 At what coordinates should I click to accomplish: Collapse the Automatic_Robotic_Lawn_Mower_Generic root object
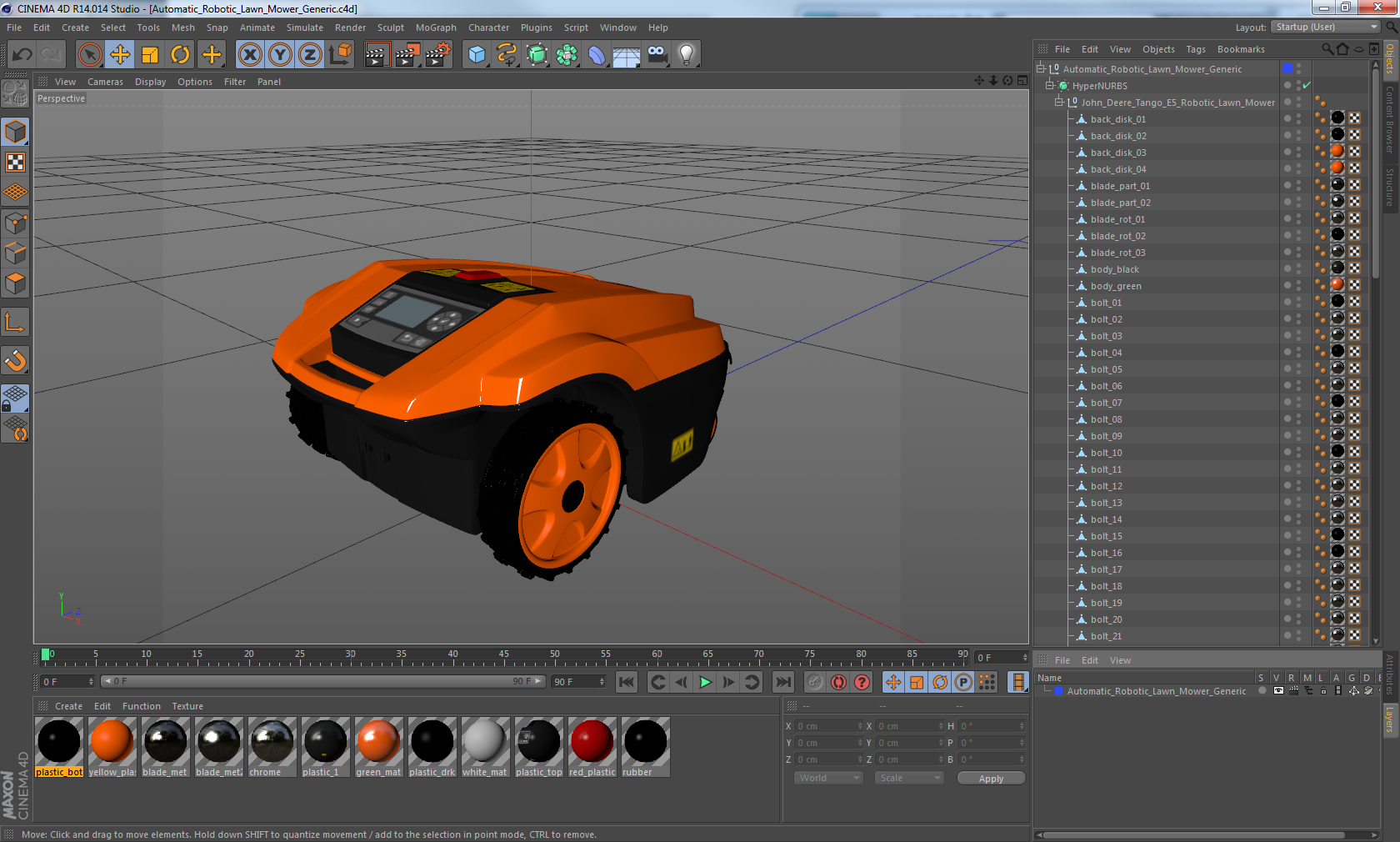pyautogui.click(x=1041, y=69)
